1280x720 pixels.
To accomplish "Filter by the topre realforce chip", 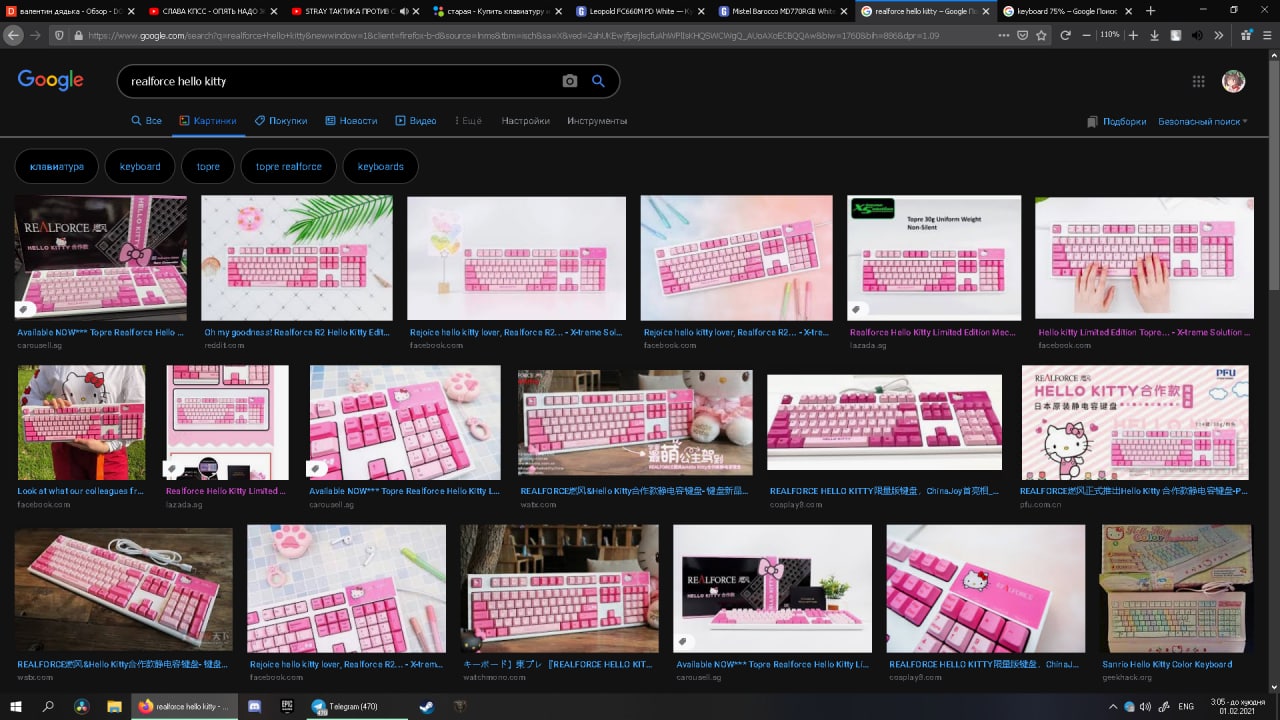I will click(x=288, y=167).
